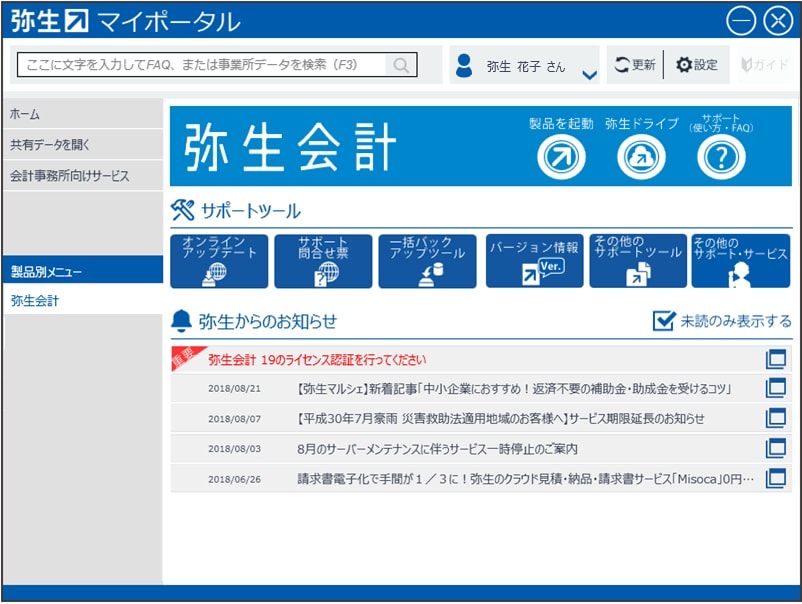
Task: Open the サポート問合せ票 tool
Action: [323, 261]
